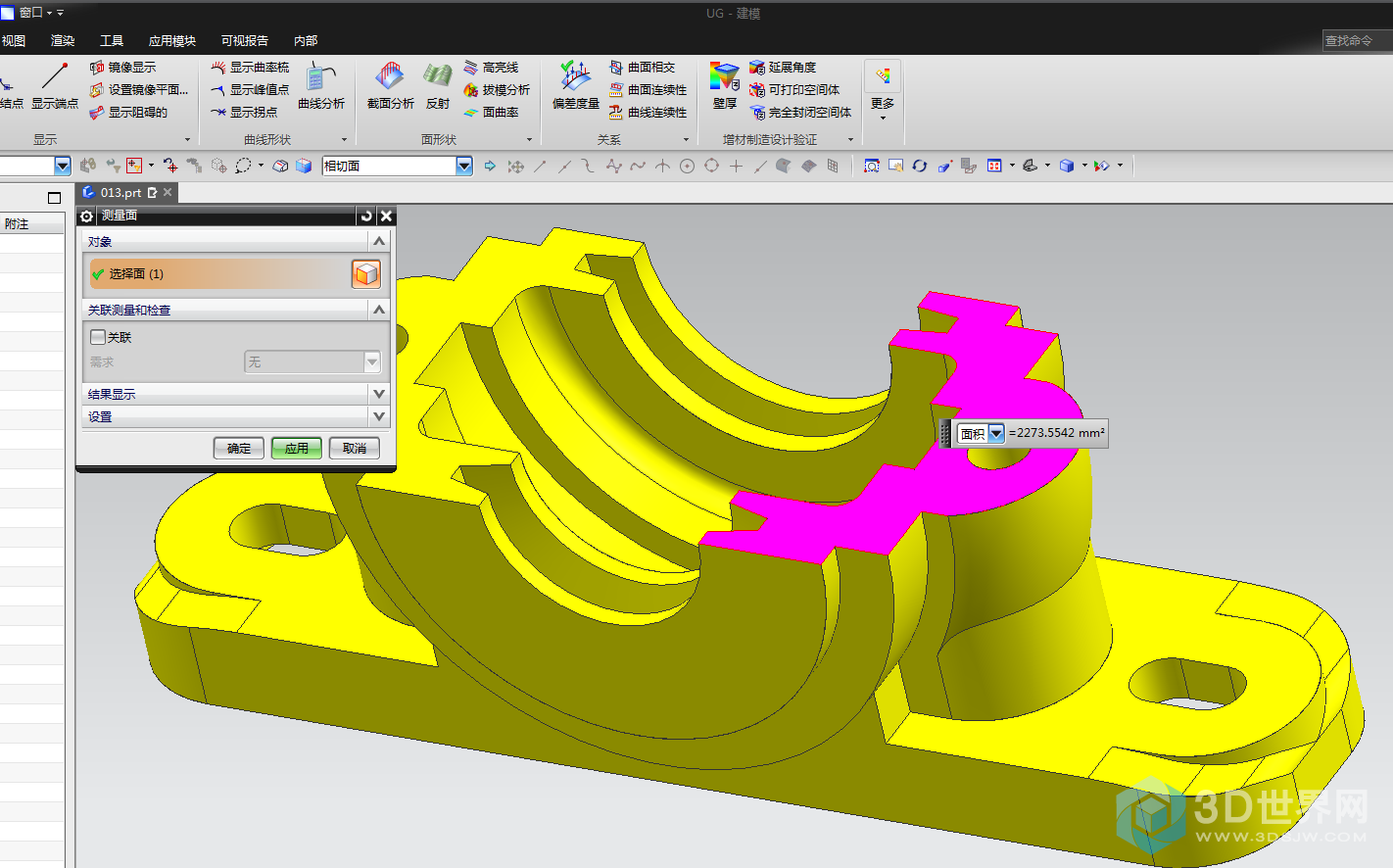Screen dimensions: 1393x868
Task: Toggle the enable snap point arrow icon
Action: 490,167
